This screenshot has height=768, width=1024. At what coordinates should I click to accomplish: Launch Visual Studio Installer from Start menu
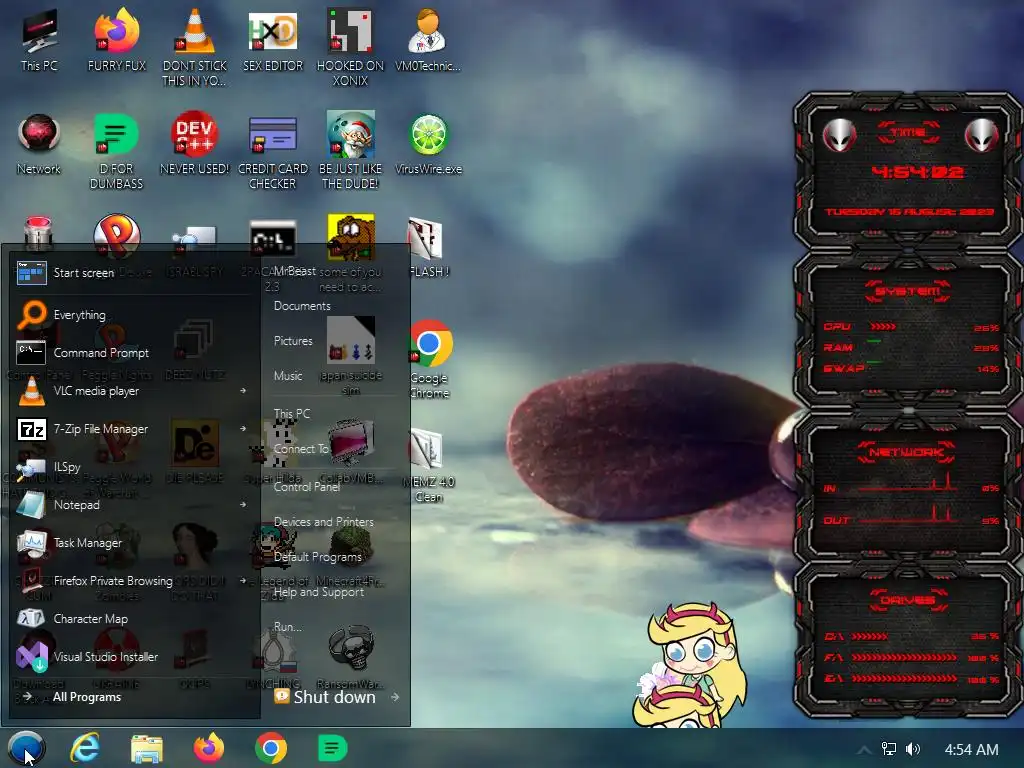pos(131,657)
